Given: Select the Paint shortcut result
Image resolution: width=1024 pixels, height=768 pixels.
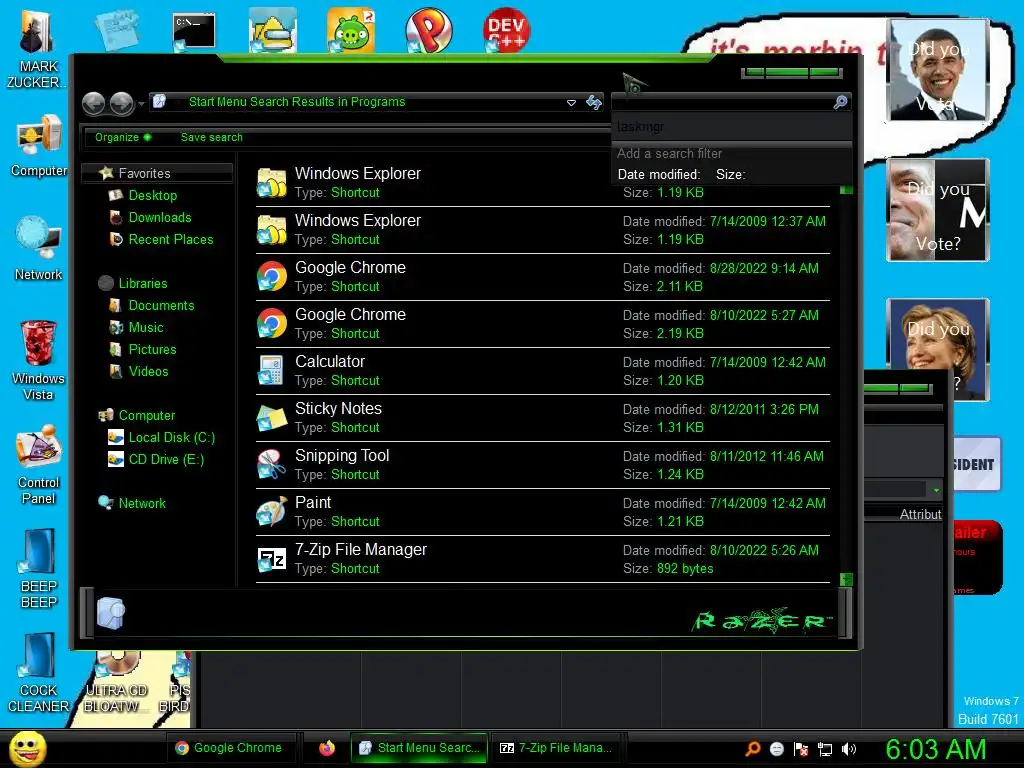Looking at the screenshot, I should coord(543,512).
